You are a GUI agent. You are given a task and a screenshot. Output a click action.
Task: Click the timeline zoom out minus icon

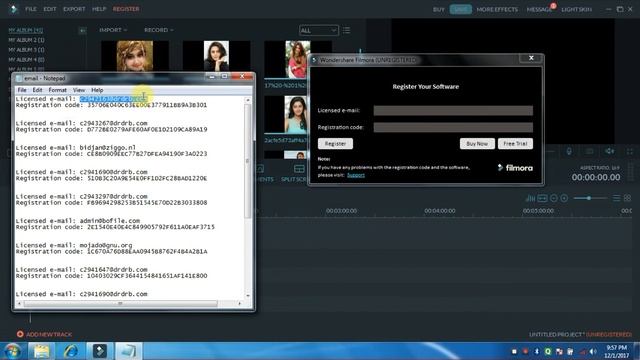[x=554, y=198]
